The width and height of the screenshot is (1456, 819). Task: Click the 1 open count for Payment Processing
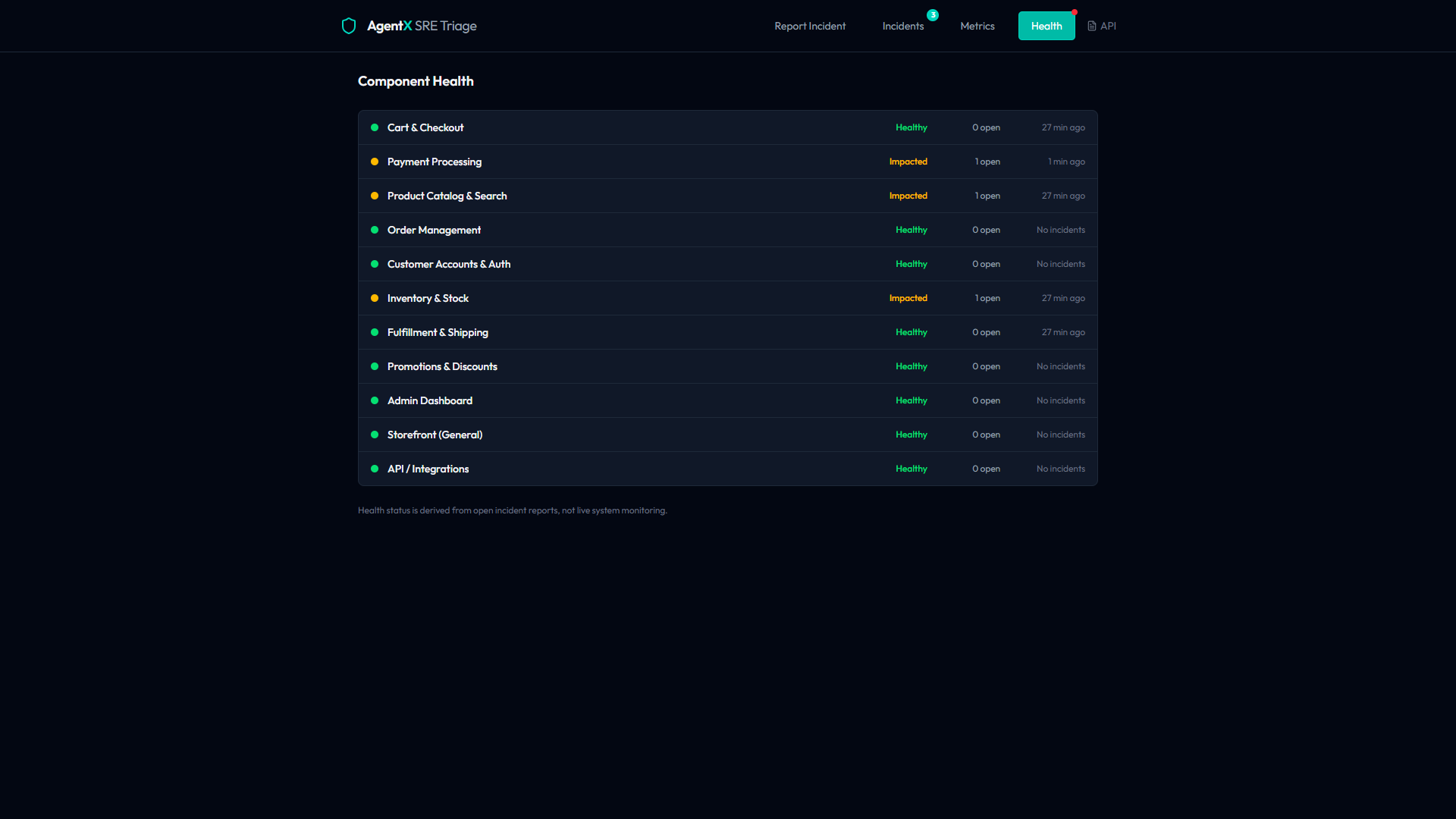pyautogui.click(x=987, y=162)
